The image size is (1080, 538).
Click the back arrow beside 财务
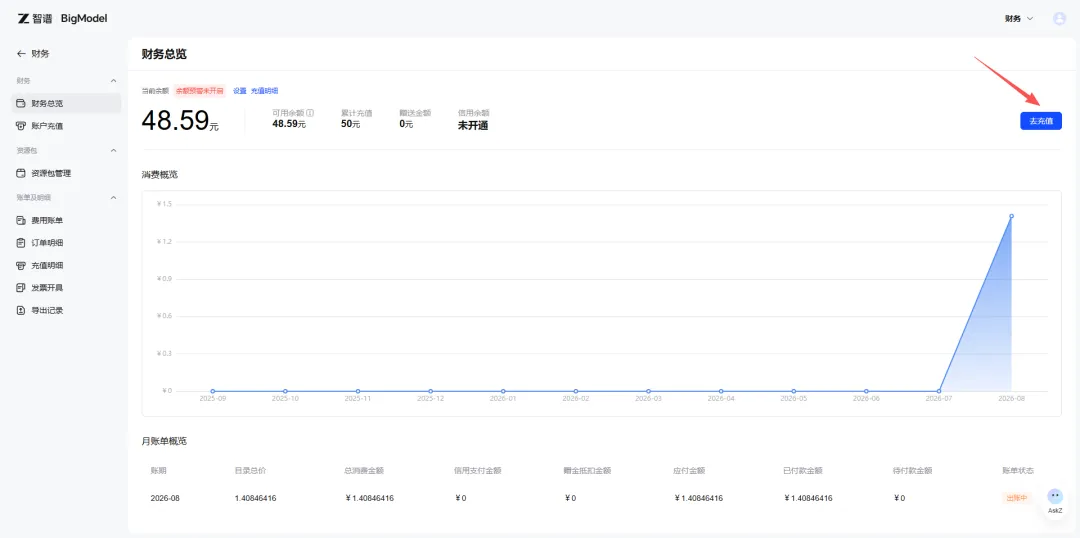(x=21, y=54)
